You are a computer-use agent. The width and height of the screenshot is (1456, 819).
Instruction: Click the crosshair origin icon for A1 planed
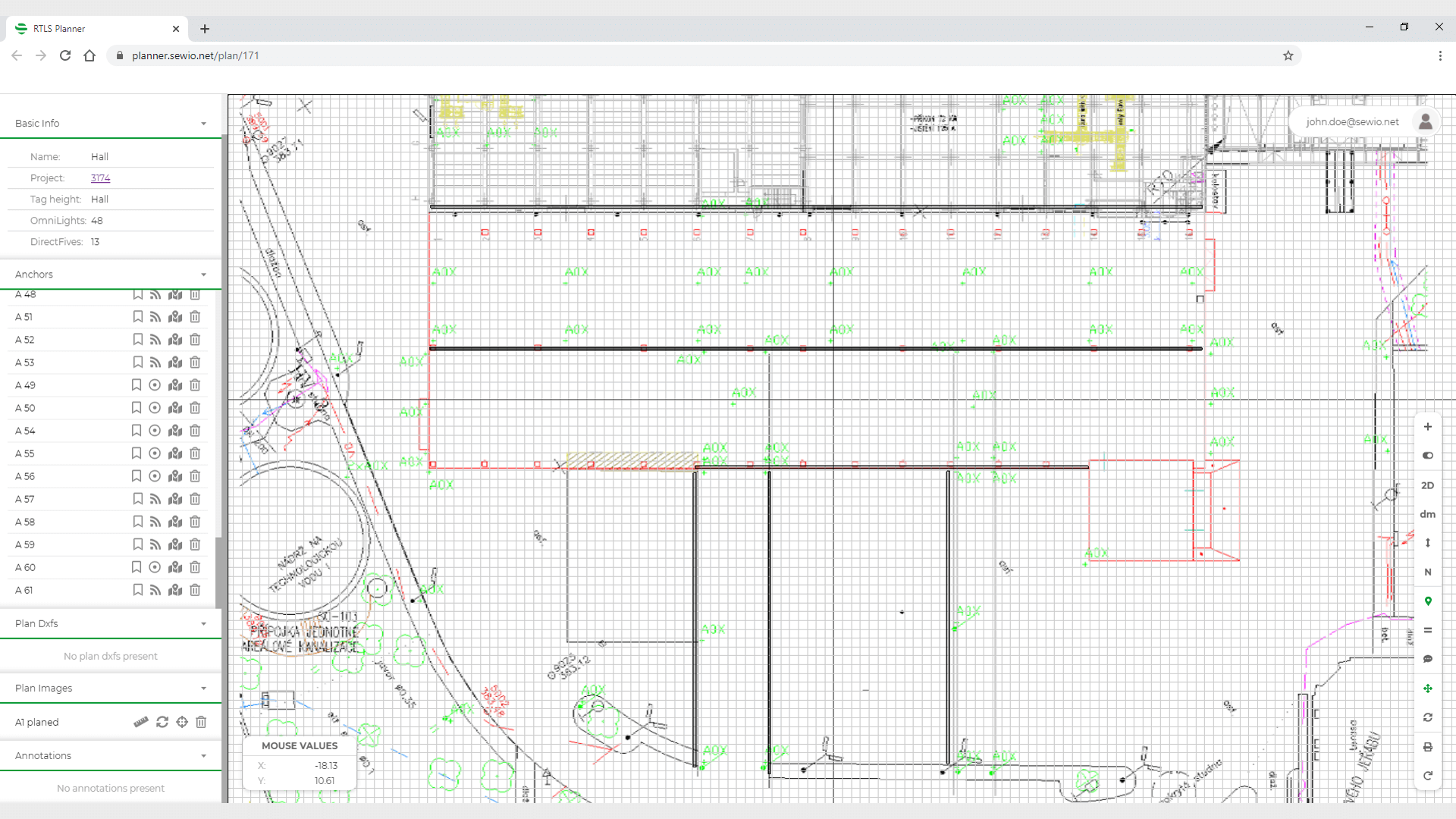pos(182,722)
